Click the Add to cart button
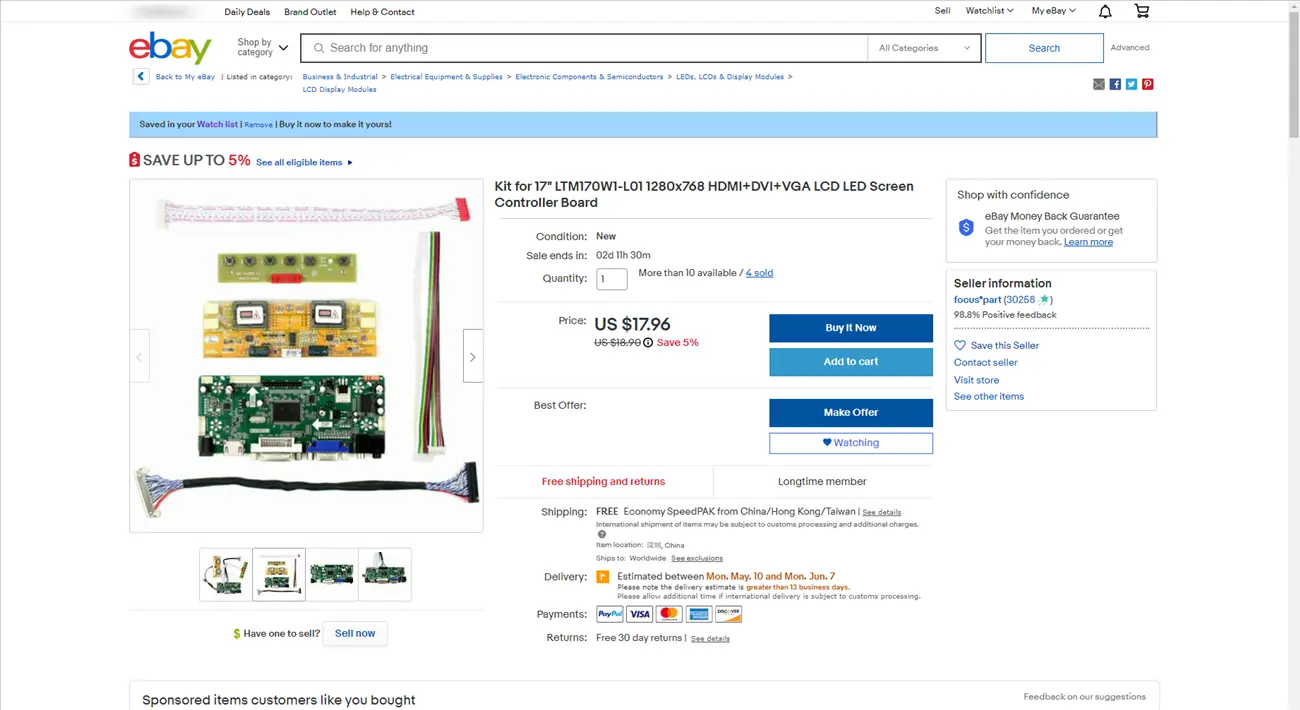Image resolution: width=1300 pixels, height=710 pixels. [851, 362]
